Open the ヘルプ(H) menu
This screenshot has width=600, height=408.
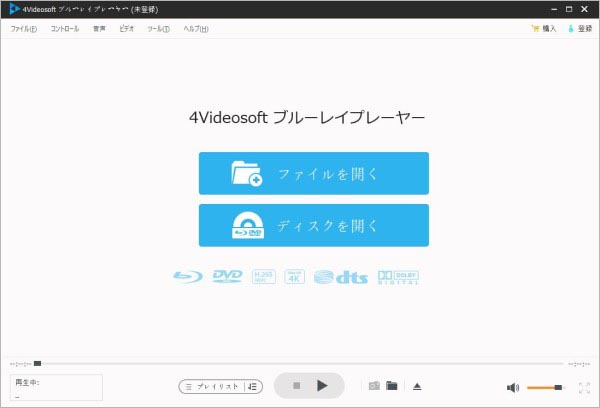point(196,29)
